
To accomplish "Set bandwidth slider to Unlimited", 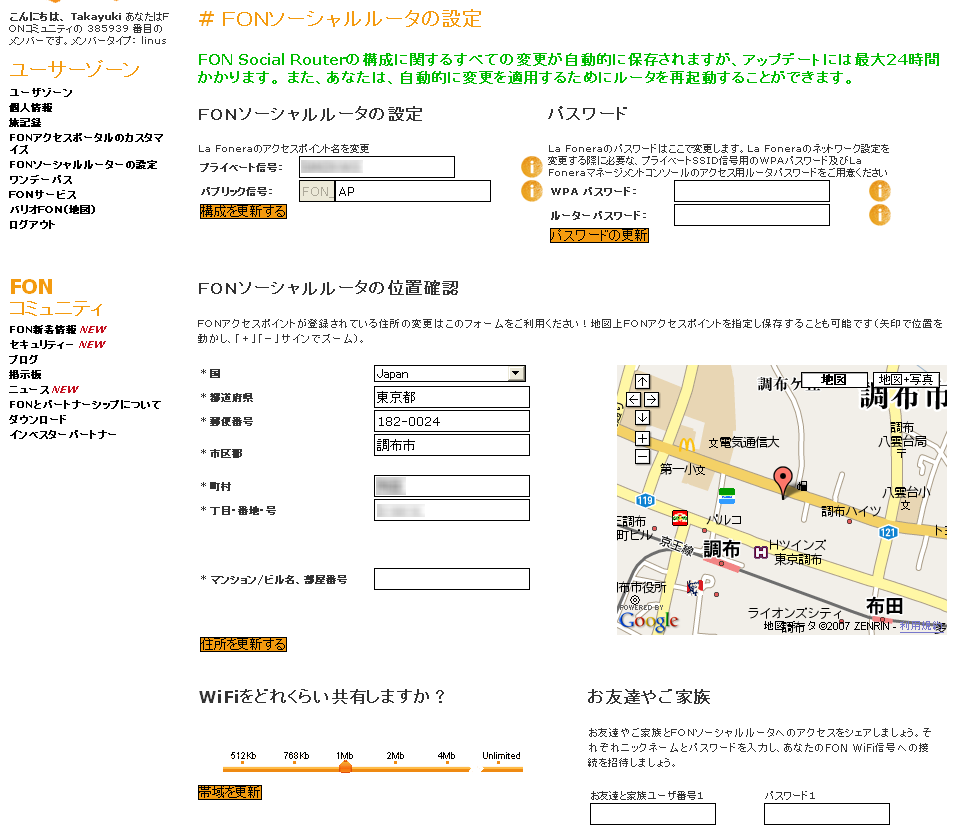I will (501, 763).
